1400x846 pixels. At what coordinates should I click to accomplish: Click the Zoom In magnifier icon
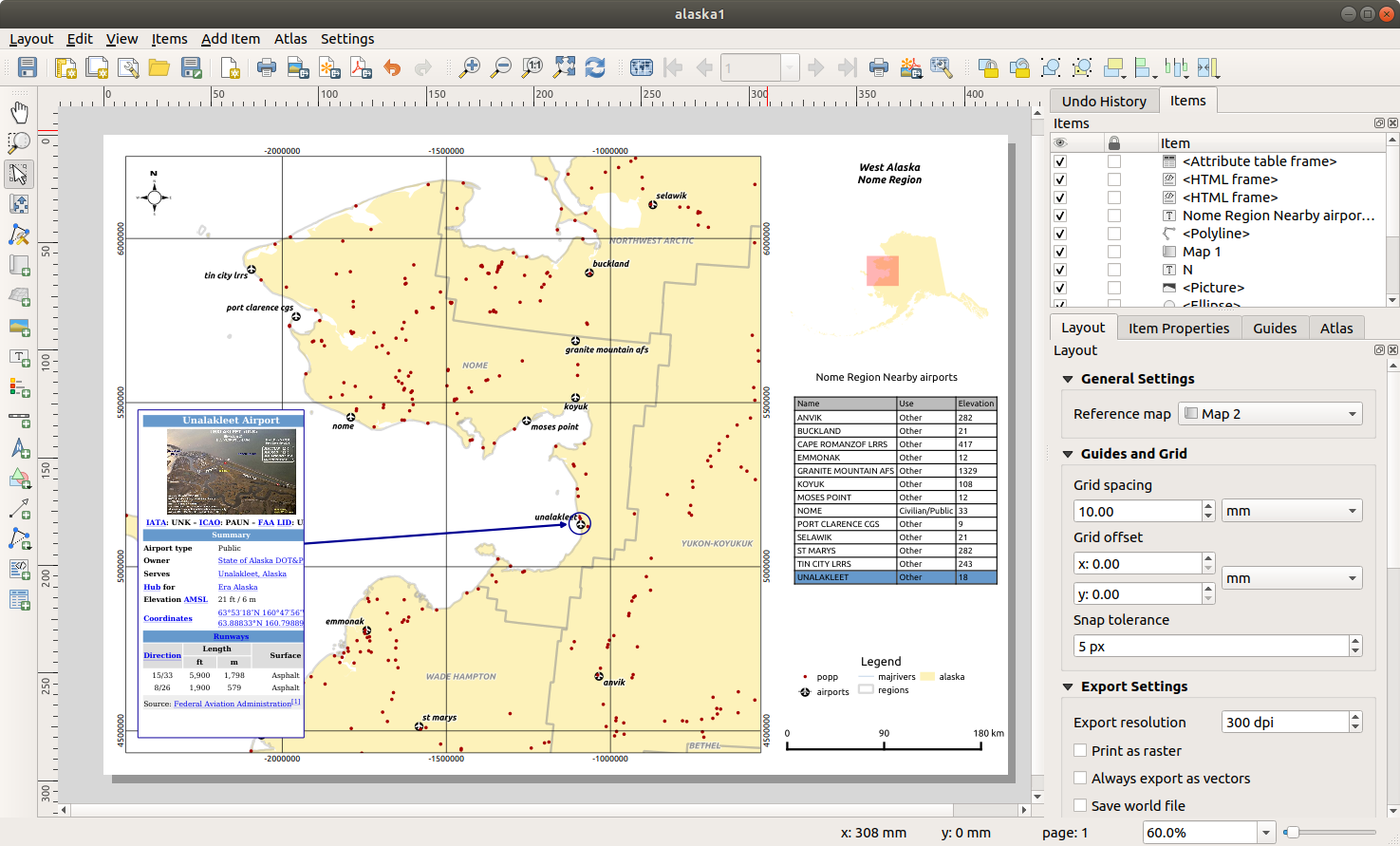[469, 67]
